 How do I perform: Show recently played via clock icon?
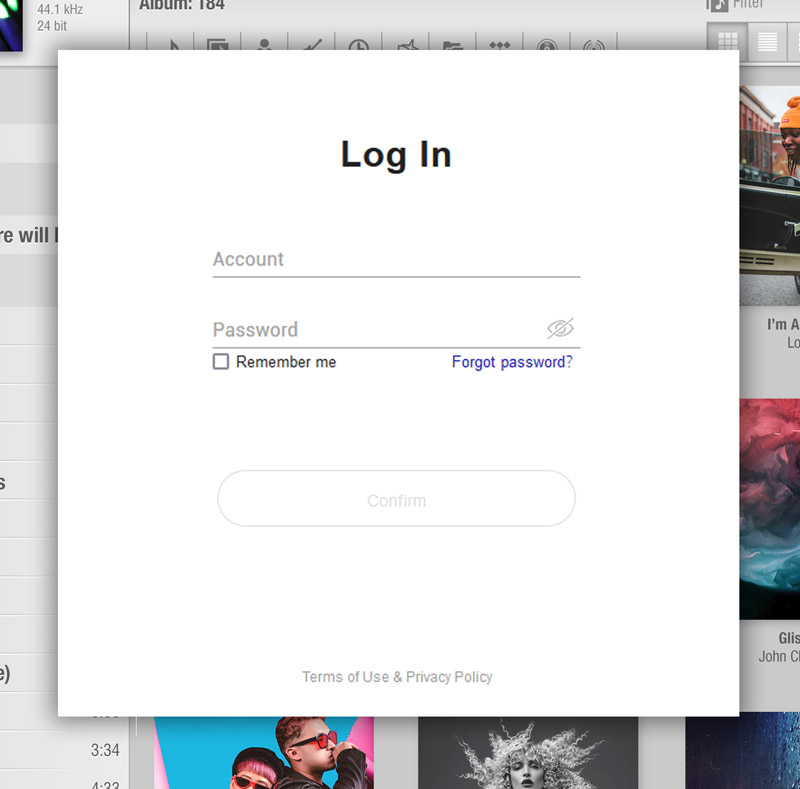pos(358,45)
